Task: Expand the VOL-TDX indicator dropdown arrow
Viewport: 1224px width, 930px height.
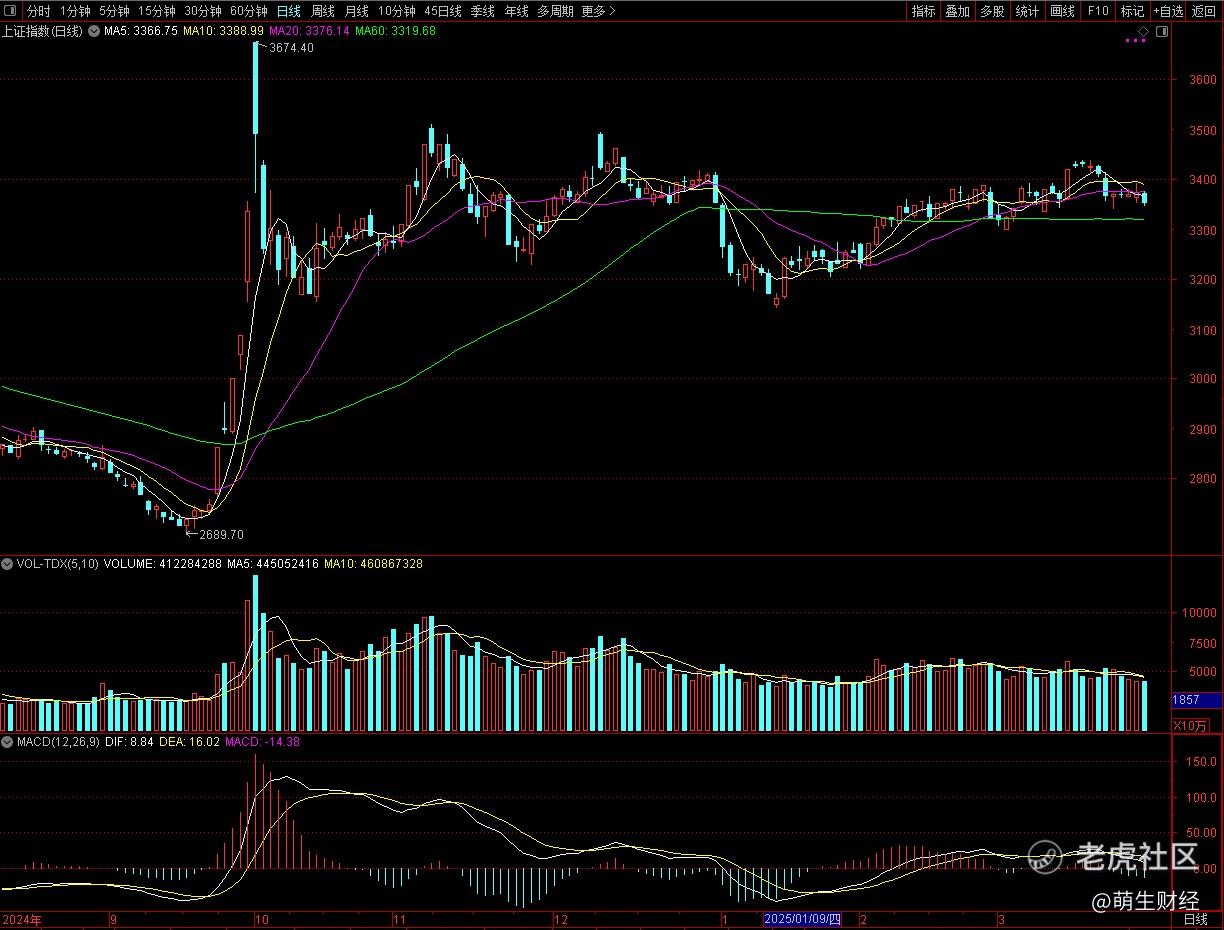Action: 8,564
